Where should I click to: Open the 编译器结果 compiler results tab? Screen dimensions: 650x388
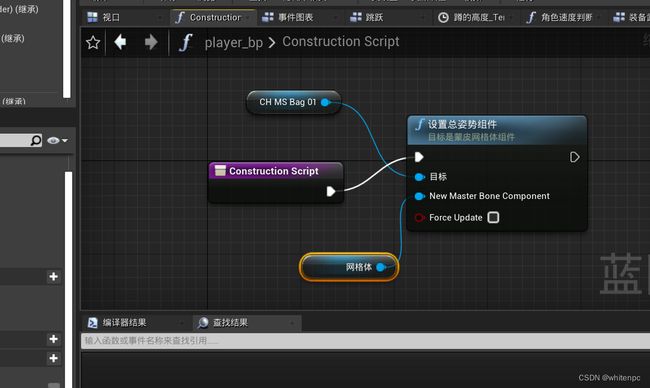(x=135, y=323)
